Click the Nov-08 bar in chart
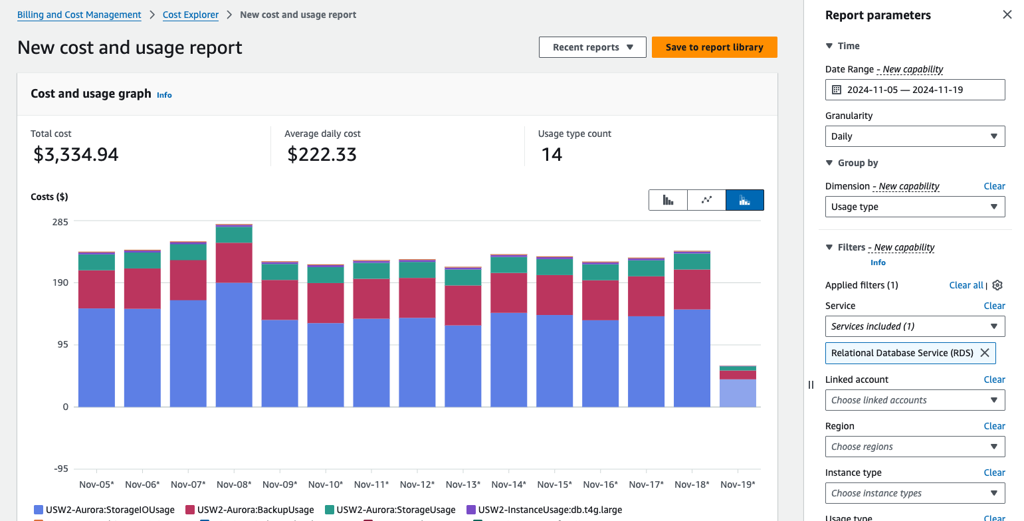The width and height of the screenshot is (1024, 521). [x=234, y=316]
